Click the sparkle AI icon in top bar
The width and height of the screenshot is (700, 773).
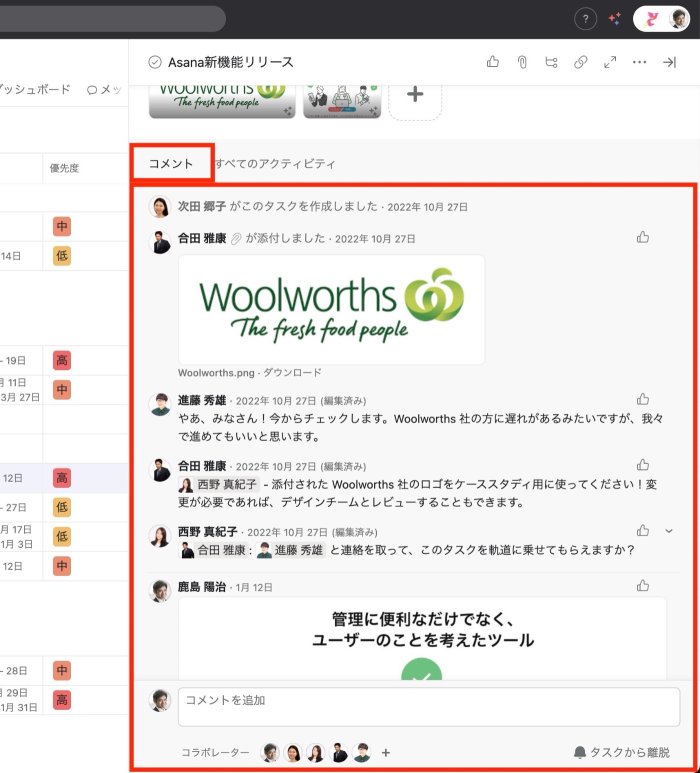pos(615,19)
